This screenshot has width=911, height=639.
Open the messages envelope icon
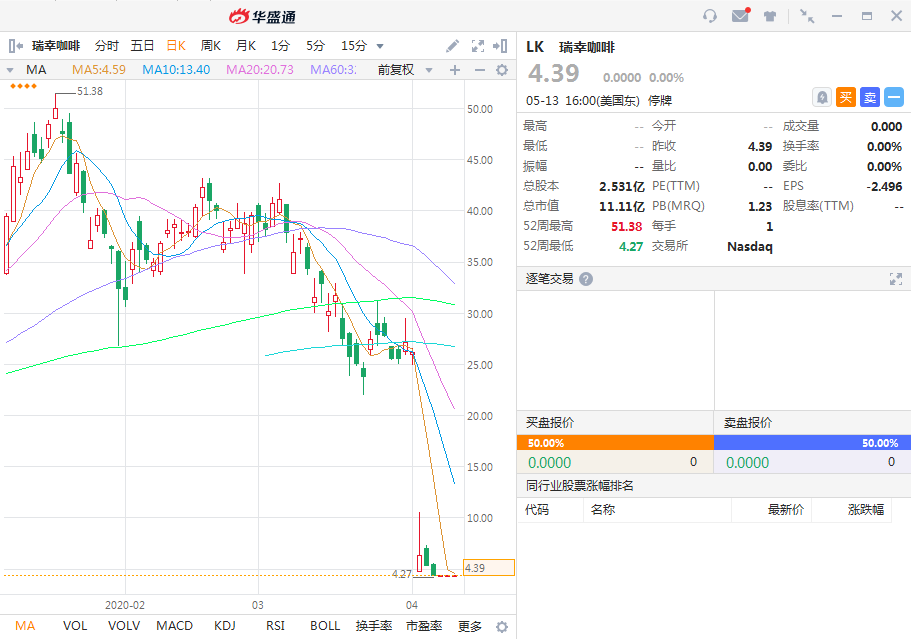click(741, 15)
